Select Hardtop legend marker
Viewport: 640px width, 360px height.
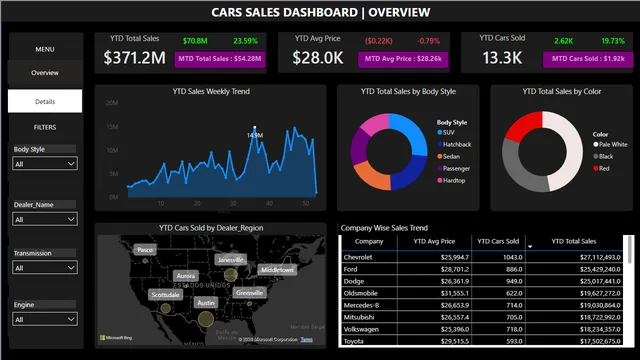coord(440,180)
